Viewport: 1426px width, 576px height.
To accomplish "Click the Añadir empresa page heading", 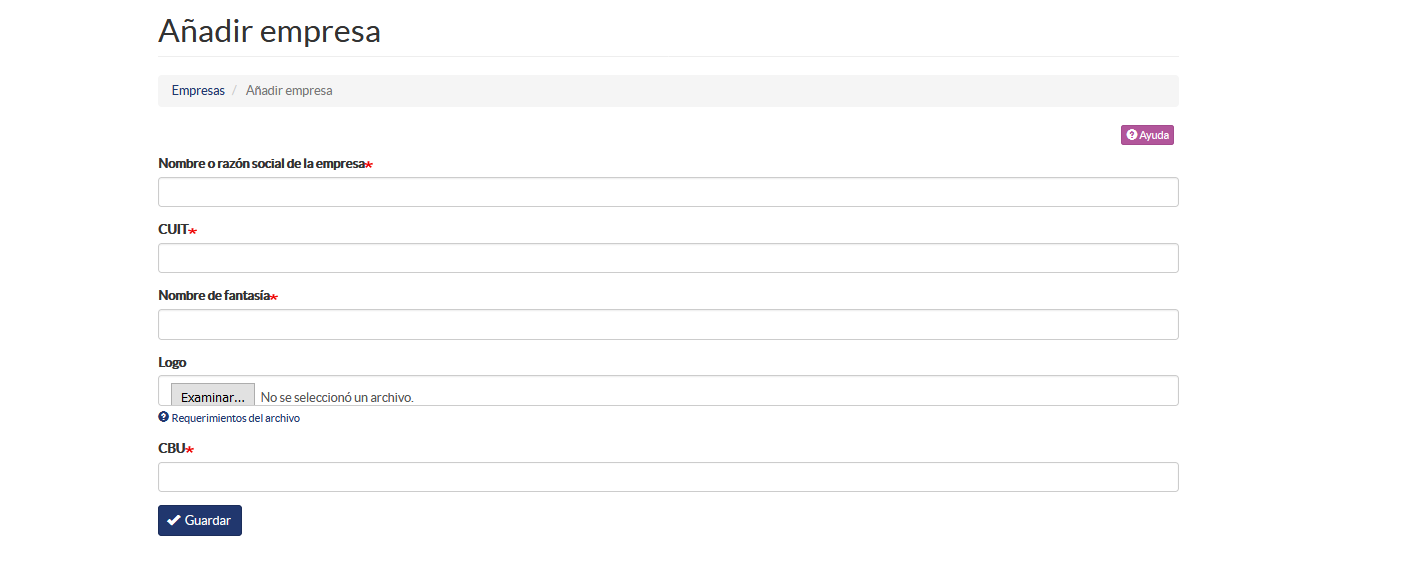I will pyautogui.click(x=269, y=30).
